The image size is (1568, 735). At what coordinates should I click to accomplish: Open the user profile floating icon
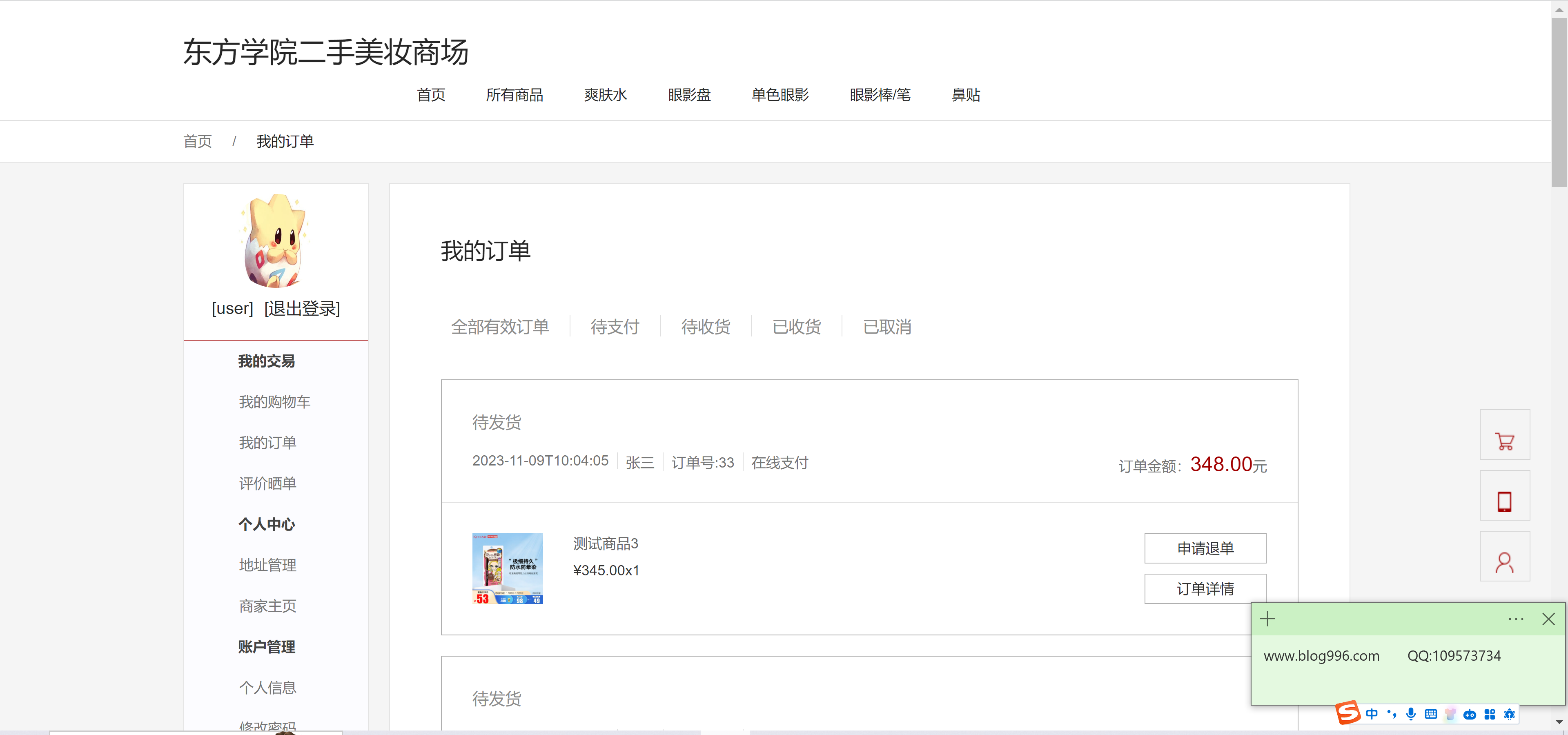(1504, 556)
